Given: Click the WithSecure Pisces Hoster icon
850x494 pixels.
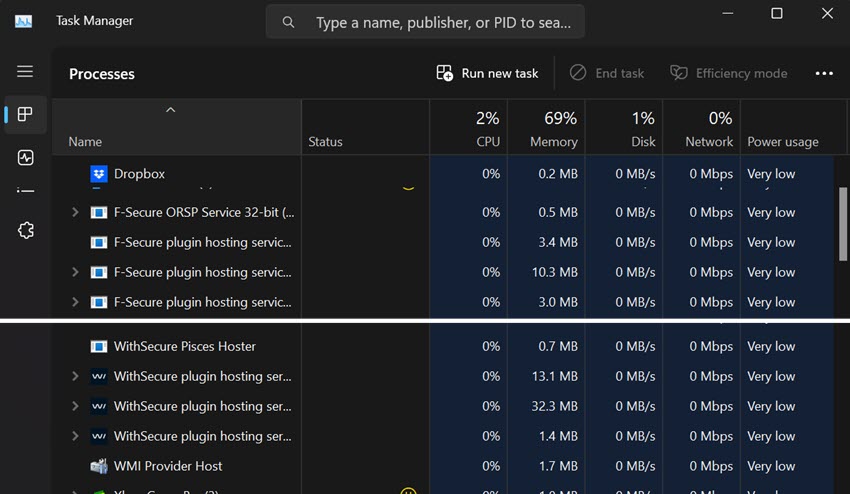Looking at the screenshot, I should point(98,346).
